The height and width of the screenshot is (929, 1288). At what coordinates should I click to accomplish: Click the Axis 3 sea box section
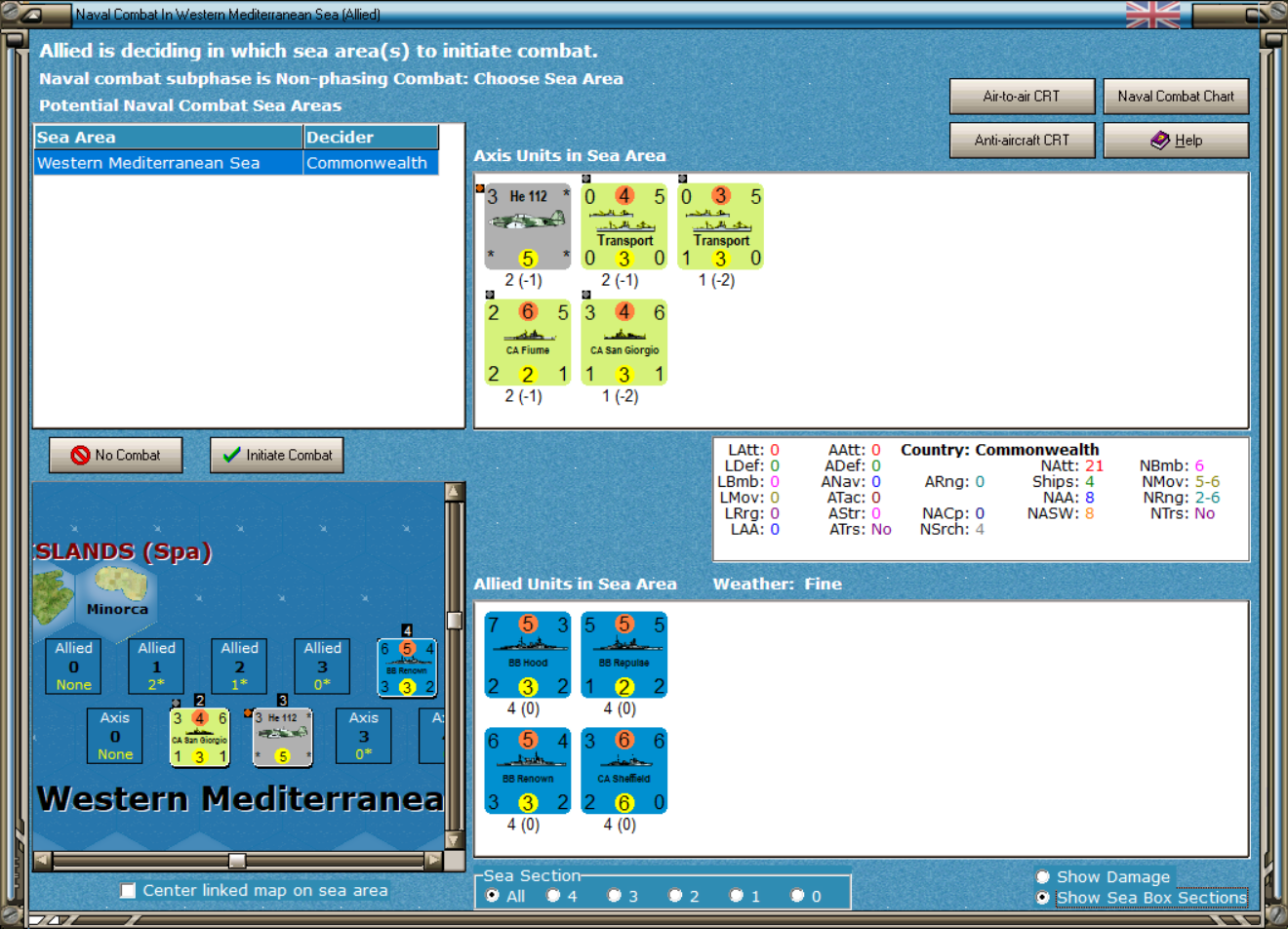click(364, 736)
